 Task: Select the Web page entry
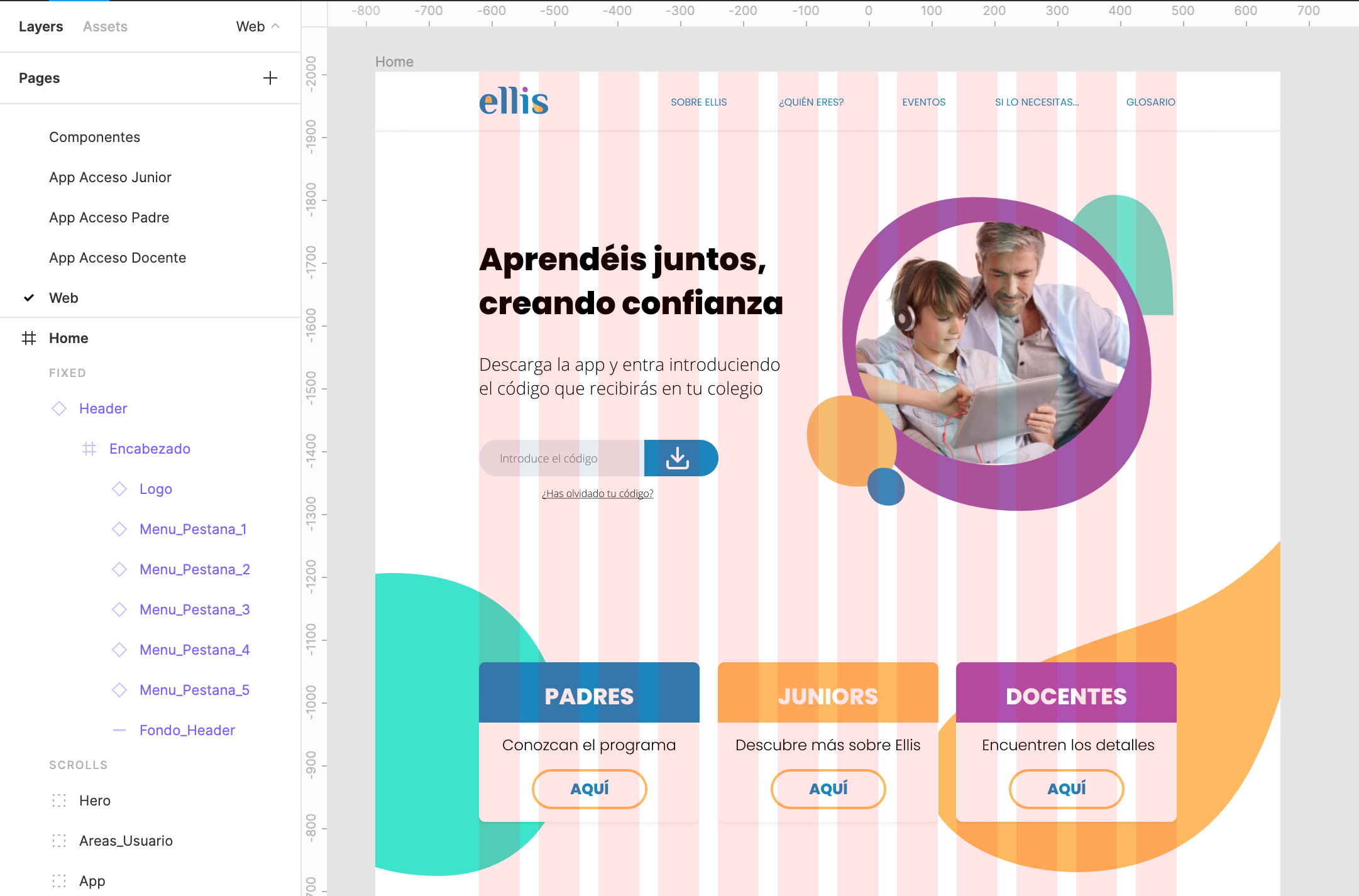[x=63, y=298]
